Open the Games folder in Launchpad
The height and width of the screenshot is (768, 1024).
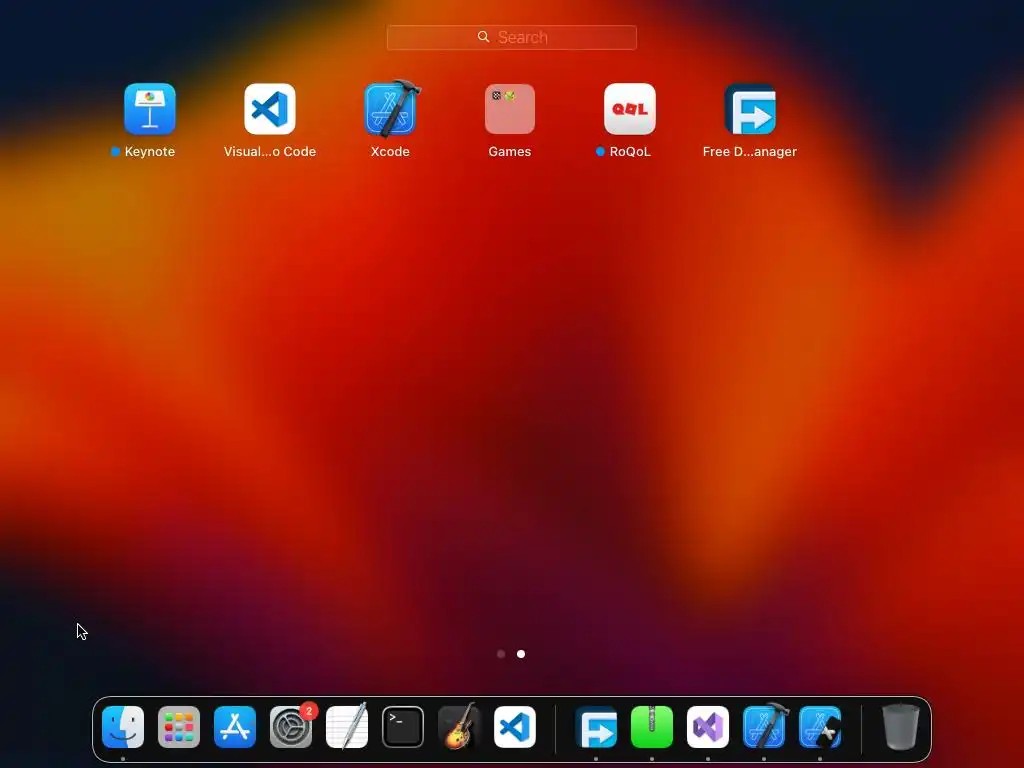click(x=510, y=109)
